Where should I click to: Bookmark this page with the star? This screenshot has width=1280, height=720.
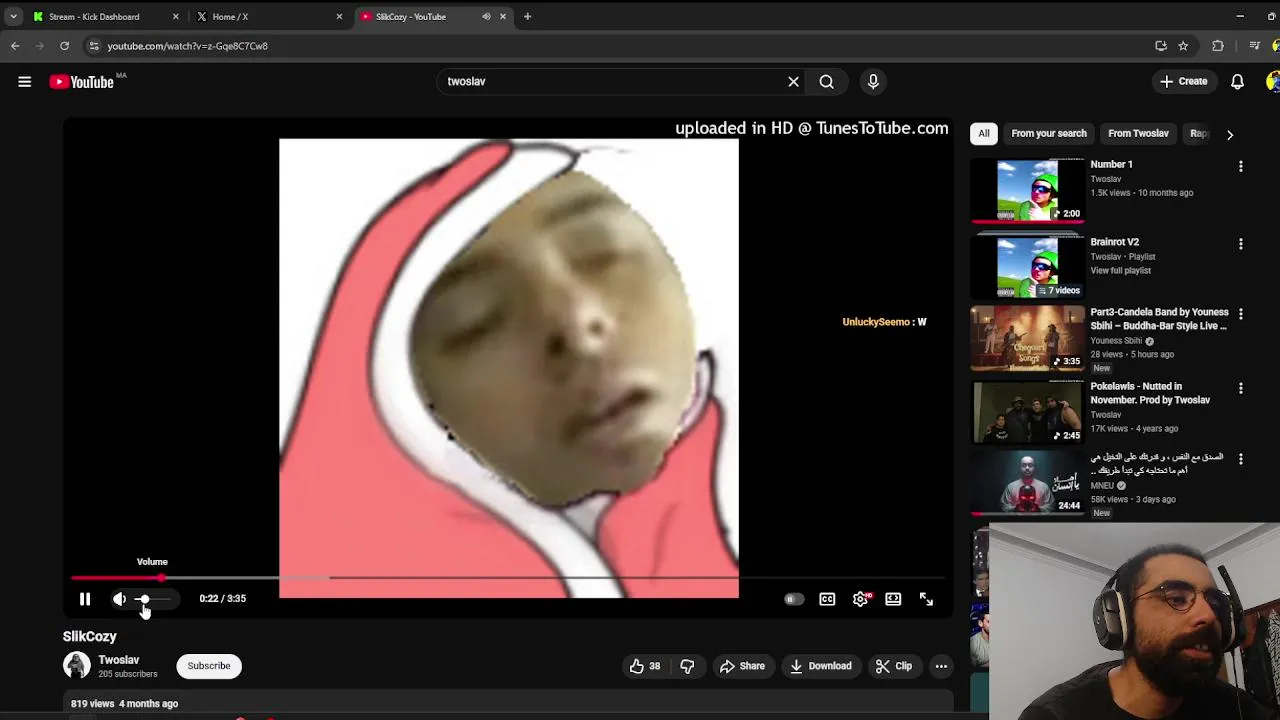click(1183, 46)
